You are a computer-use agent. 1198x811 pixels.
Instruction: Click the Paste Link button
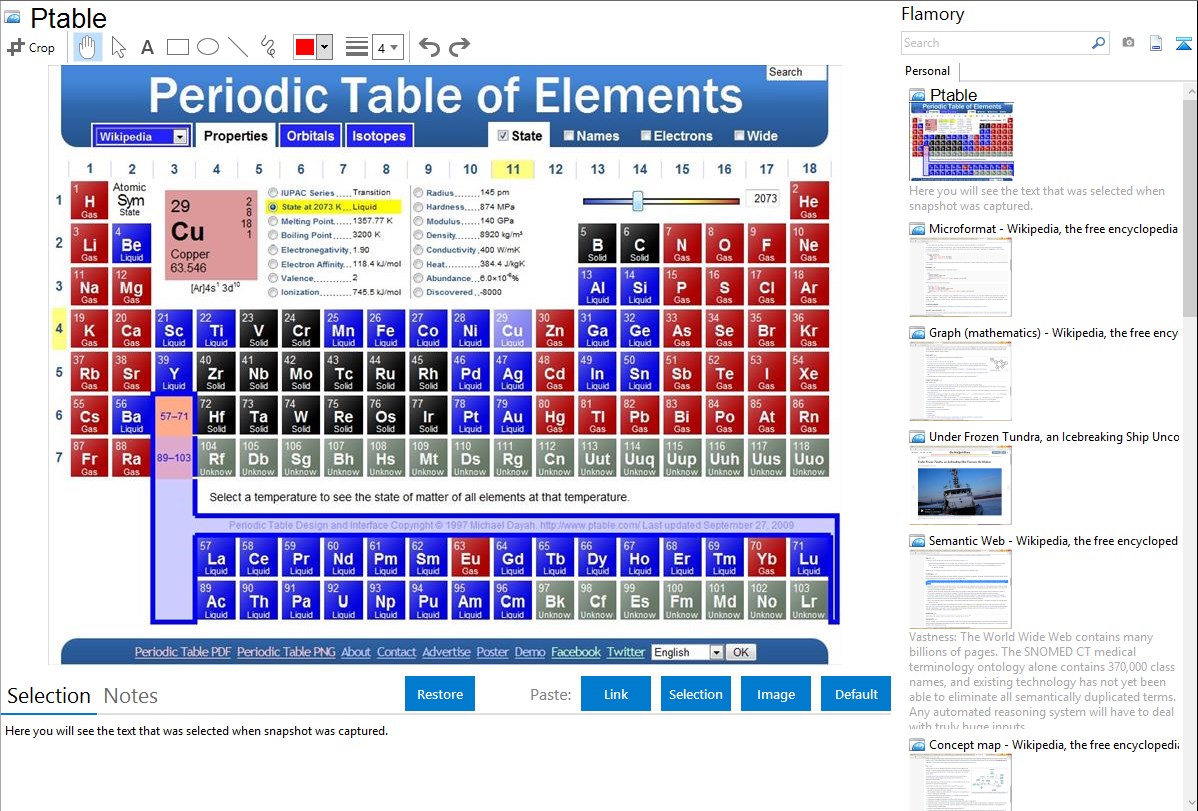616,694
